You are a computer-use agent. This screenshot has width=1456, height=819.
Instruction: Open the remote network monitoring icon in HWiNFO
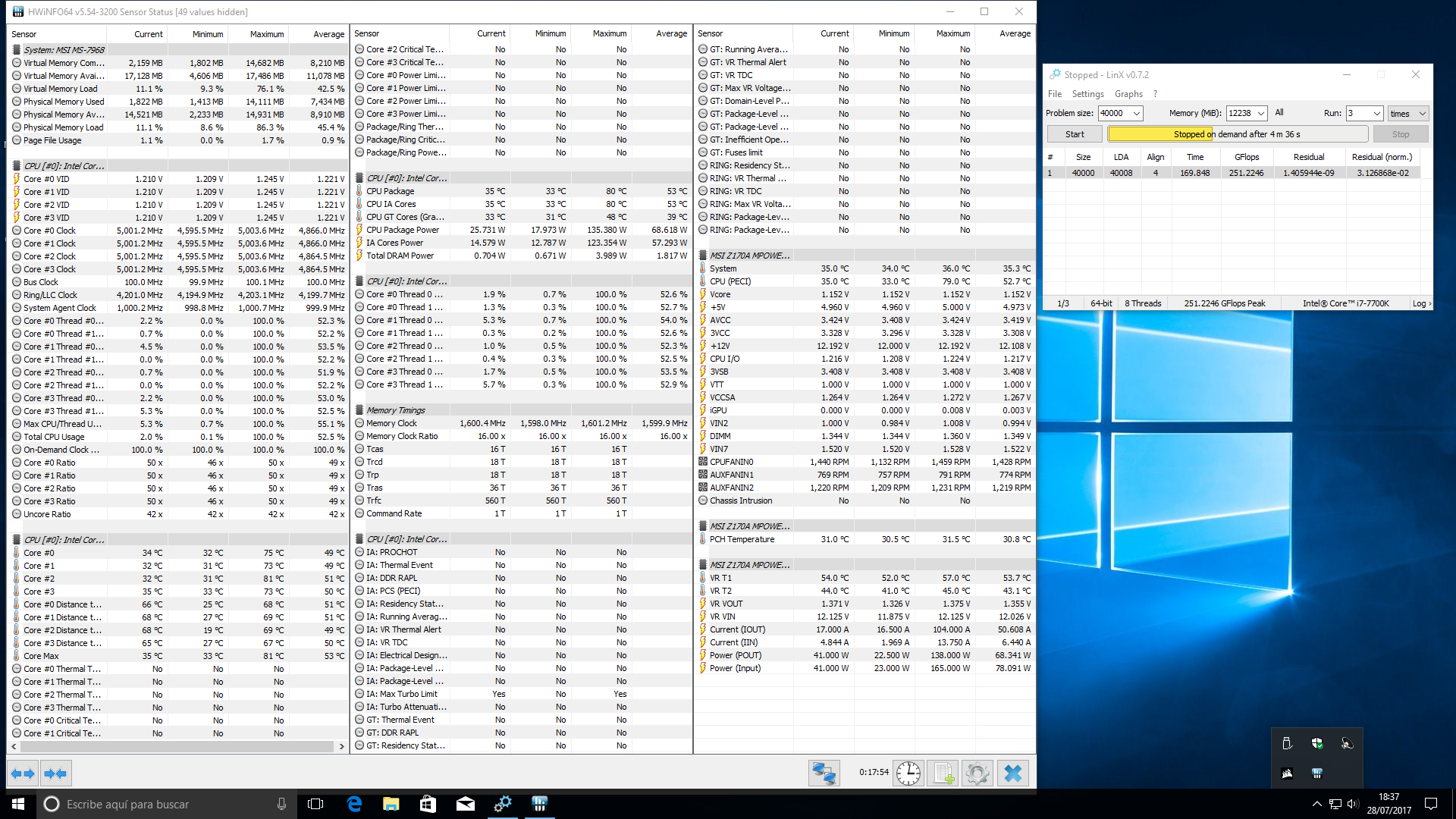coord(824,773)
